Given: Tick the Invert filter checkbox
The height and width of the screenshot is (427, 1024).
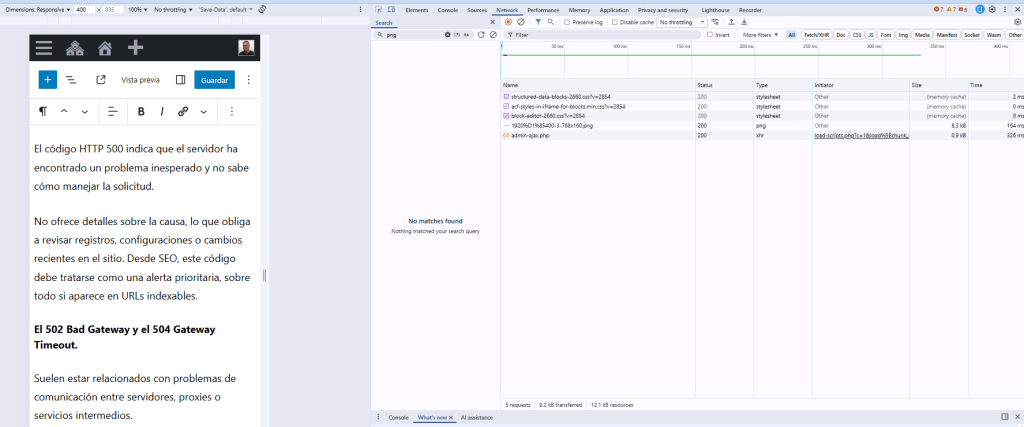Looking at the screenshot, I should tap(710, 34).
